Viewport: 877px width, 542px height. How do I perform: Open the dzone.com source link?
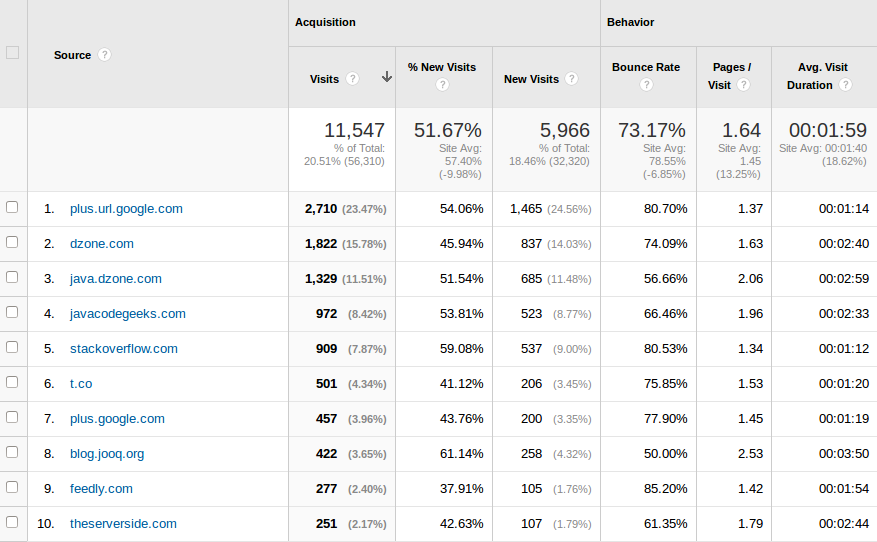coord(102,244)
